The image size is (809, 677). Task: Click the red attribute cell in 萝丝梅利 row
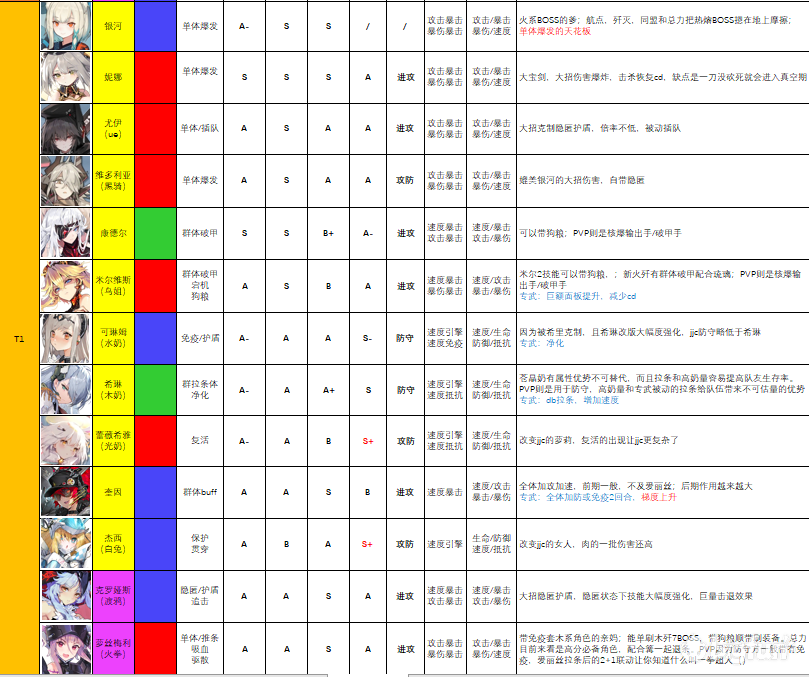[x=155, y=649]
